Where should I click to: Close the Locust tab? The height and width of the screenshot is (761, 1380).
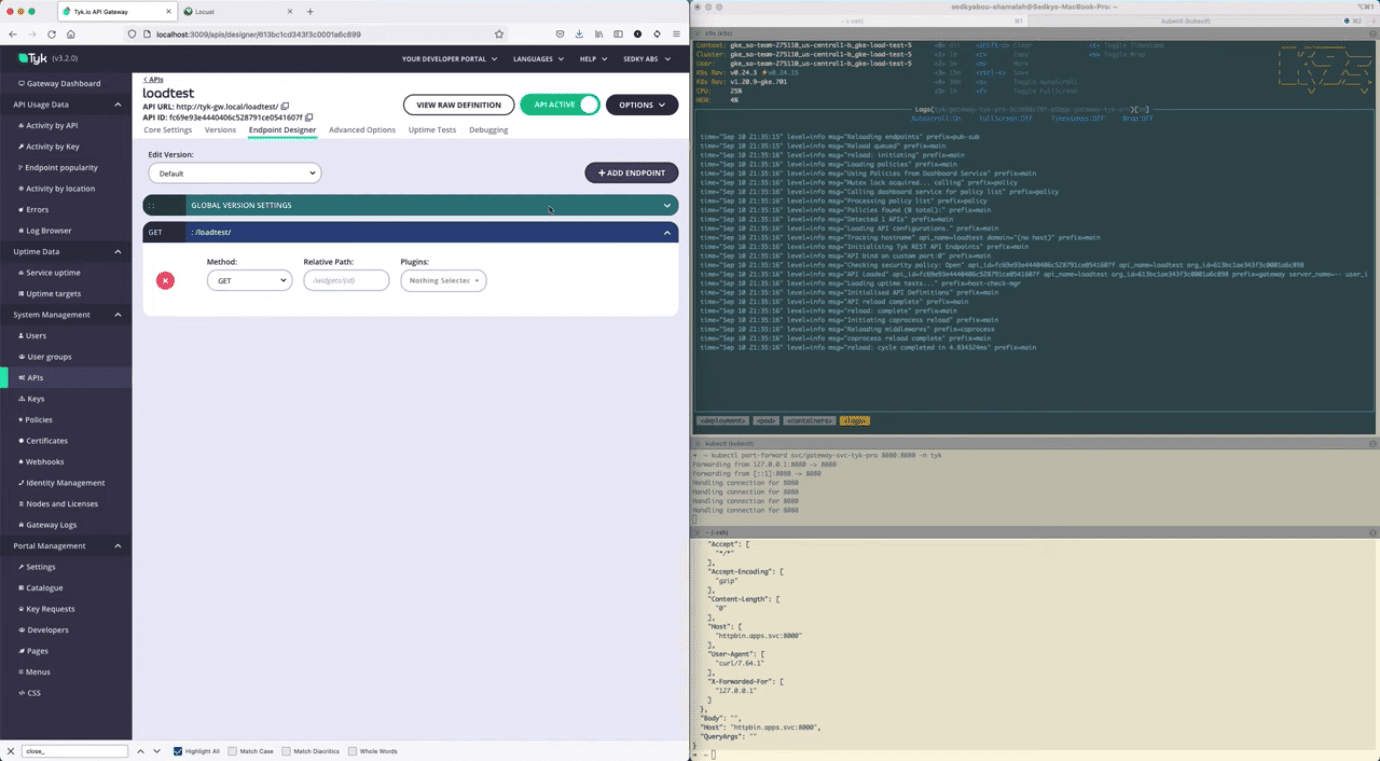tap(290, 12)
